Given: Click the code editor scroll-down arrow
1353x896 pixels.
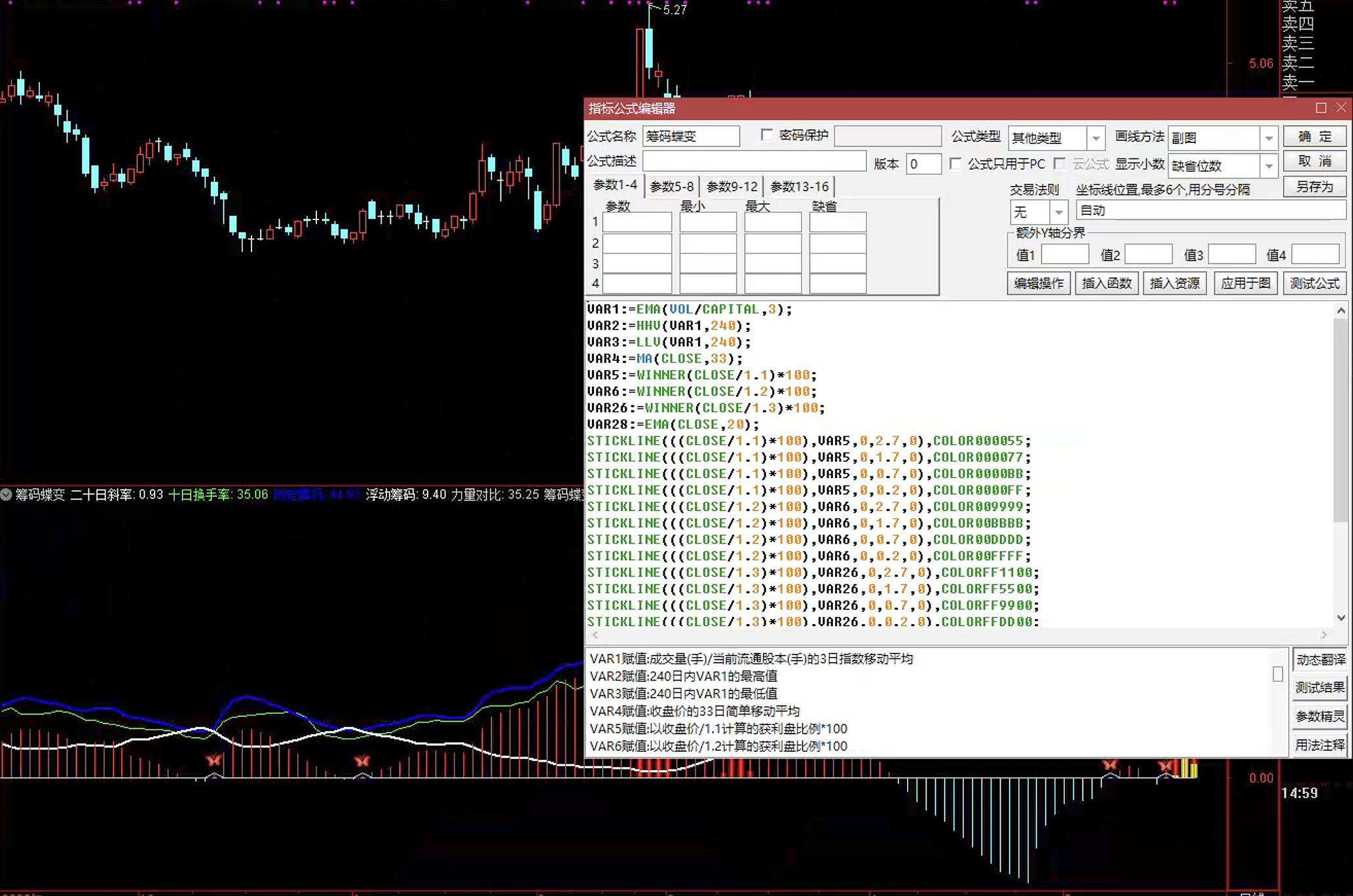Looking at the screenshot, I should [x=1341, y=618].
